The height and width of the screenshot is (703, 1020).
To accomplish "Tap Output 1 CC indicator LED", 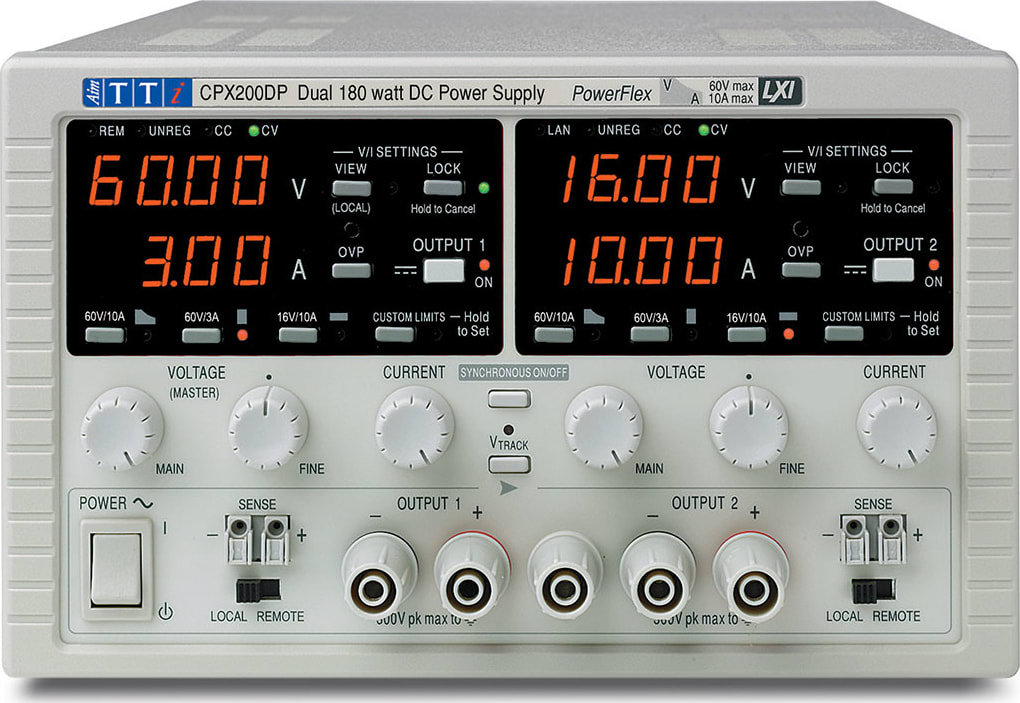I will tap(208, 130).
